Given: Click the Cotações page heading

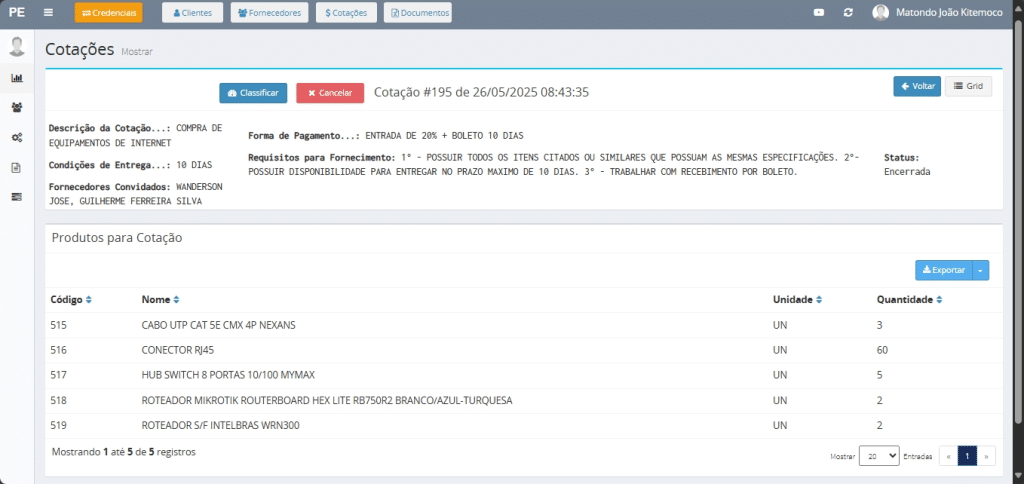Looking at the screenshot, I should 80,49.
